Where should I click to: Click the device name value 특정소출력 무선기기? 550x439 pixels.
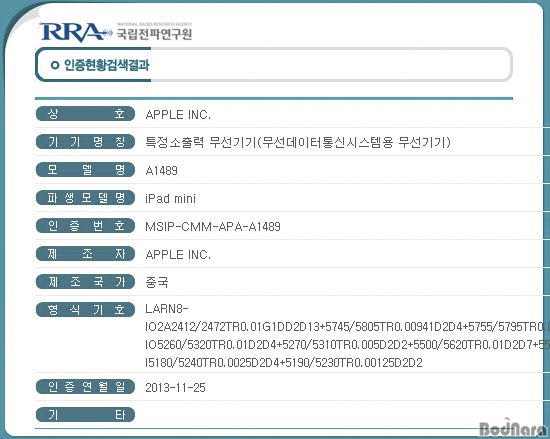[x=298, y=142]
